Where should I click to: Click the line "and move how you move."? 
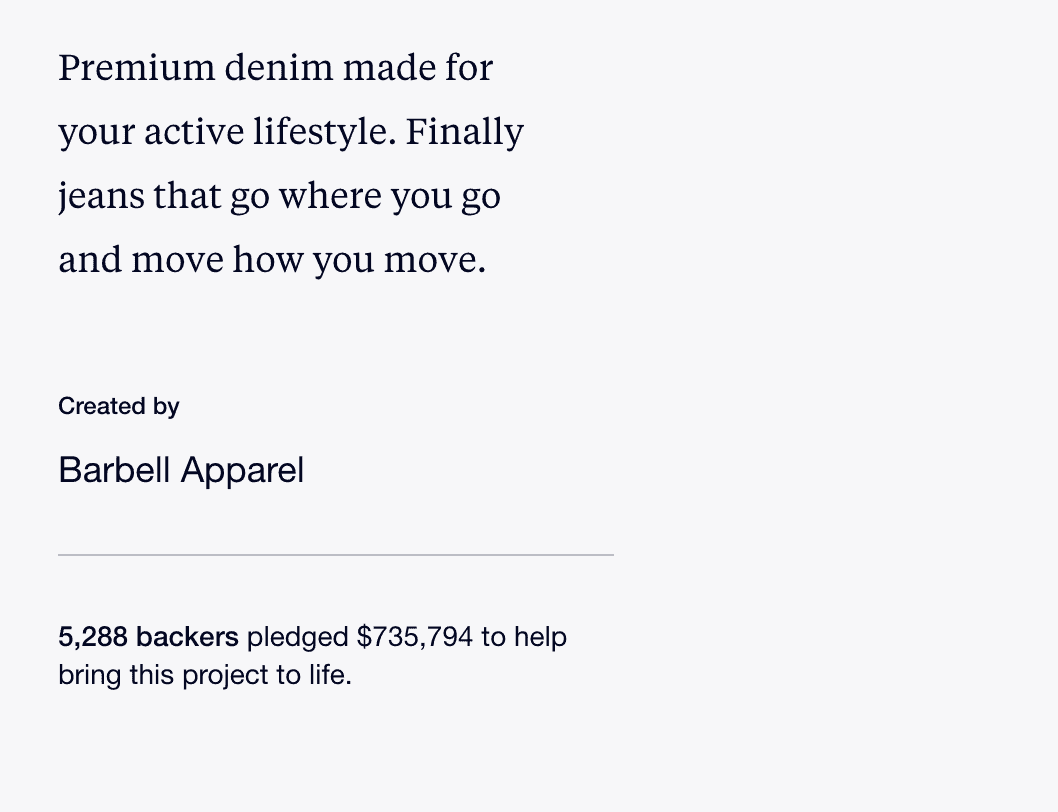point(272,260)
